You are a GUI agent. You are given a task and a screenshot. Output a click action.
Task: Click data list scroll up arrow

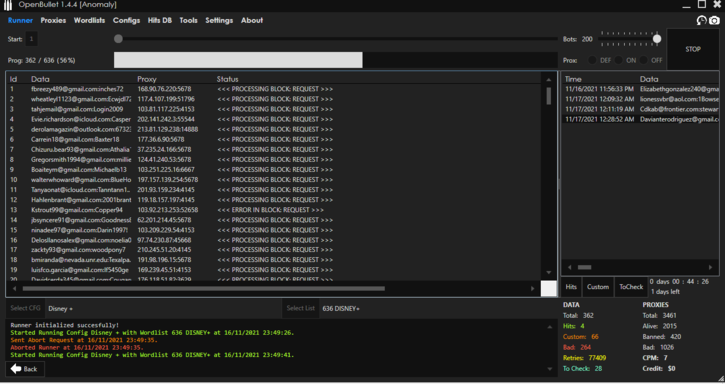point(548,80)
